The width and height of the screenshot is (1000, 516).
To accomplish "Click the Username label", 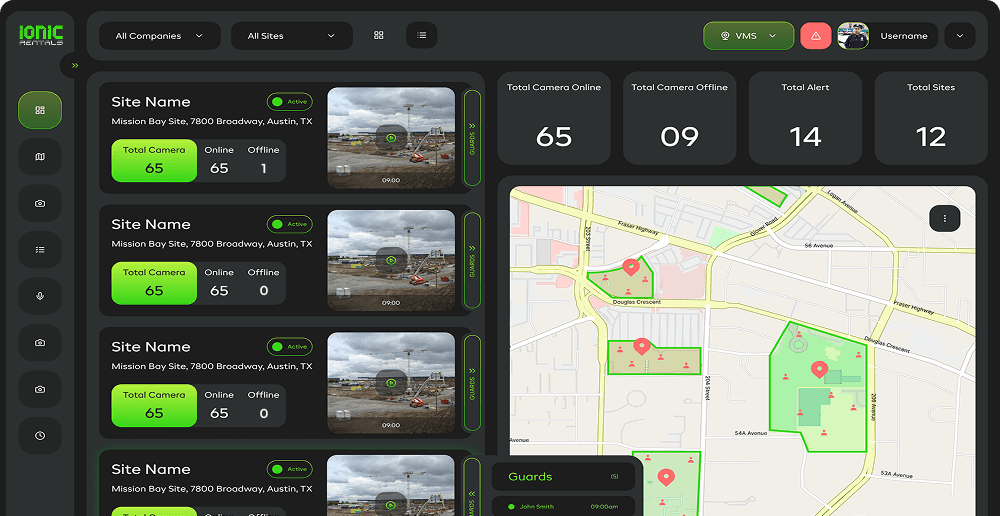I will tap(904, 36).
